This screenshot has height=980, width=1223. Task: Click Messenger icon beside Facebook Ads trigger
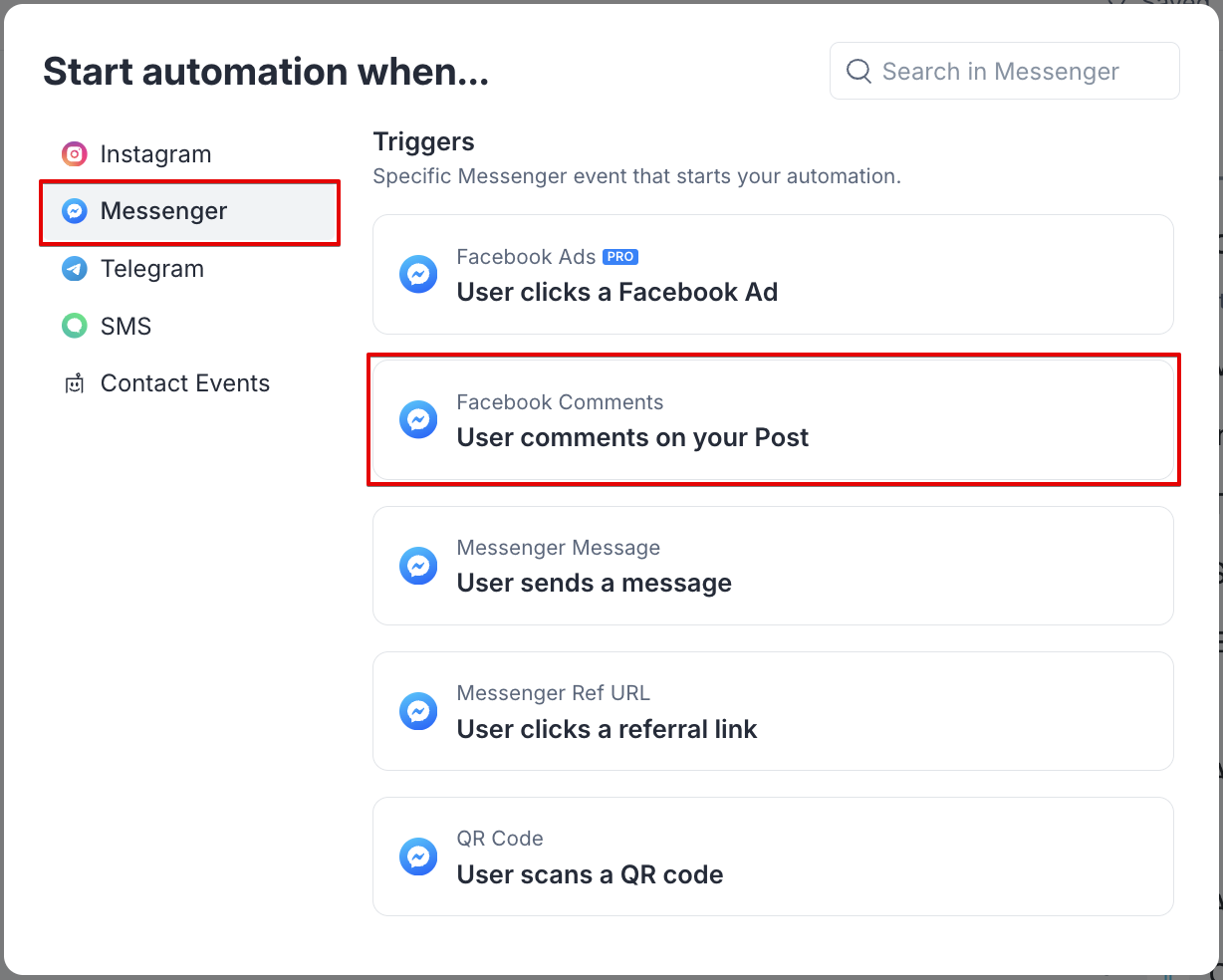tap(418, 274)
